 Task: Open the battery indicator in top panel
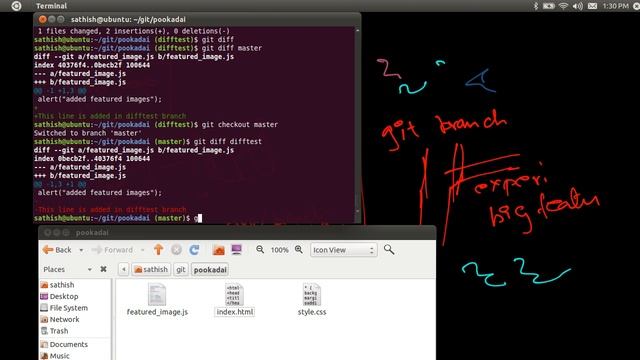point(549,6)
